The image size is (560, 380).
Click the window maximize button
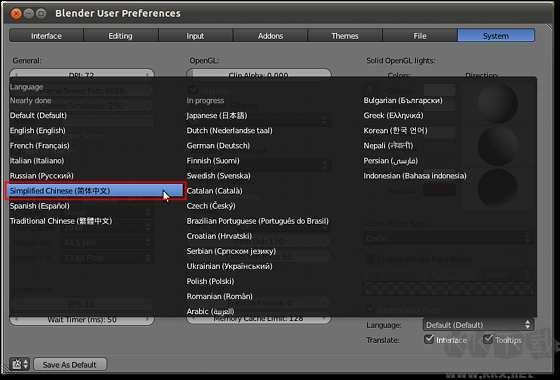click(41, 14)
